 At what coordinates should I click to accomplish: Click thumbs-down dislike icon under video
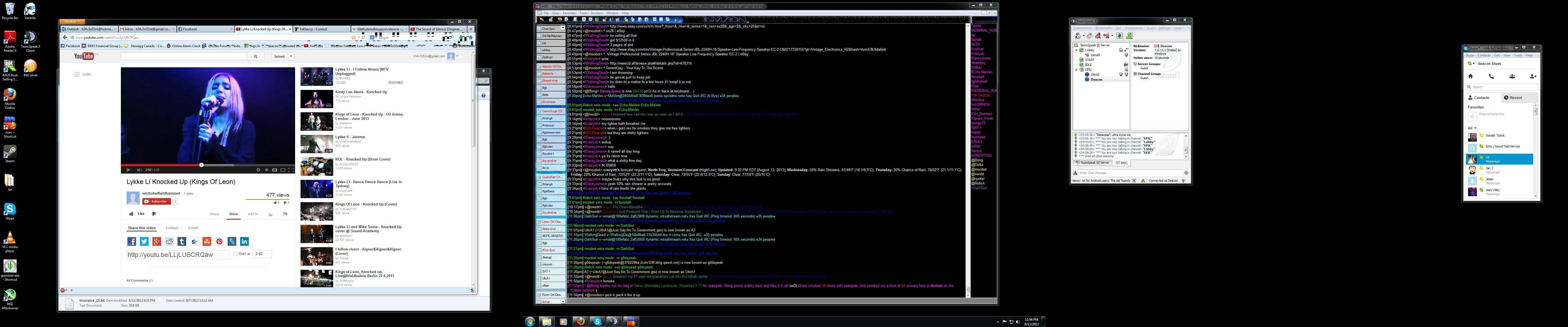[154, 214]
